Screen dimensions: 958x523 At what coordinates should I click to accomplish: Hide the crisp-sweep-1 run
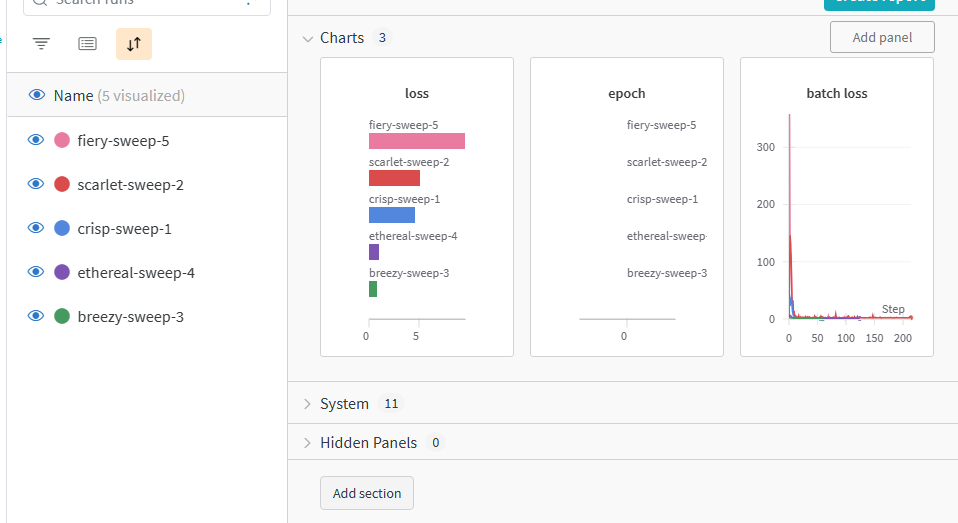coord(36,229)
